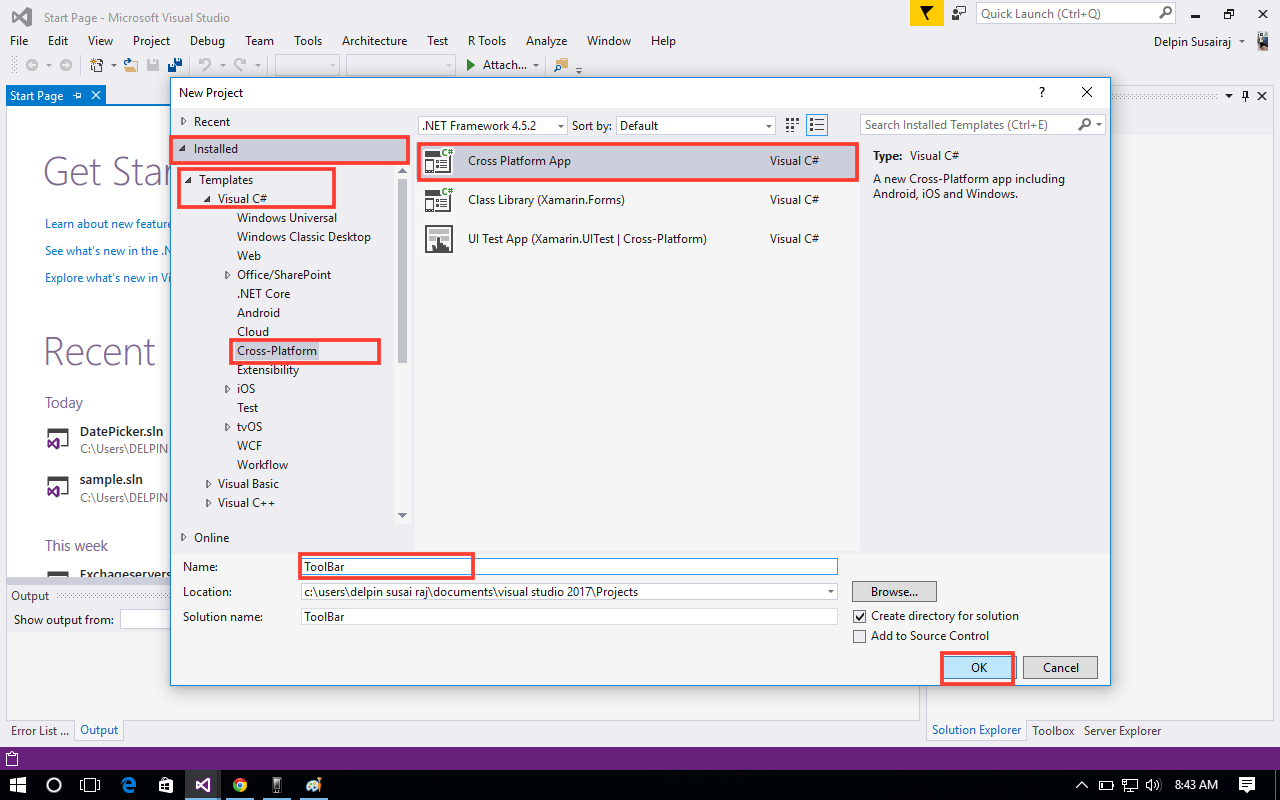The height and width of the screenshot is (800, 1280).
Task: Open the sample.sln recent project link
Action: 111,479
